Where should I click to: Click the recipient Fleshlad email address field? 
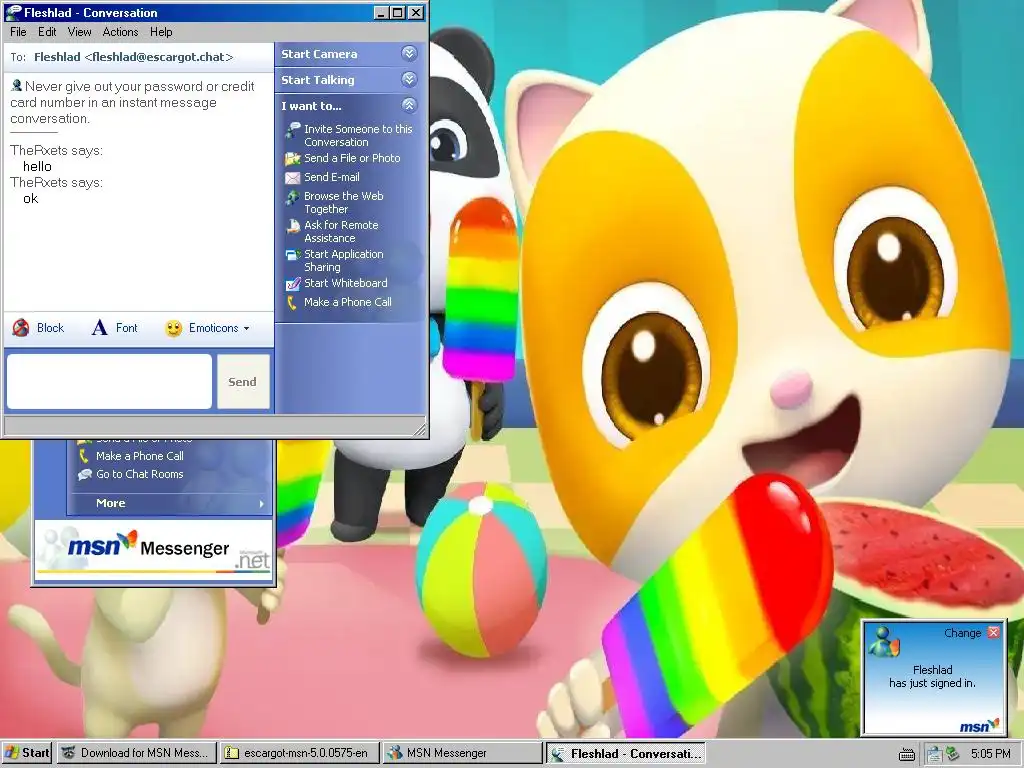point(133,57)
